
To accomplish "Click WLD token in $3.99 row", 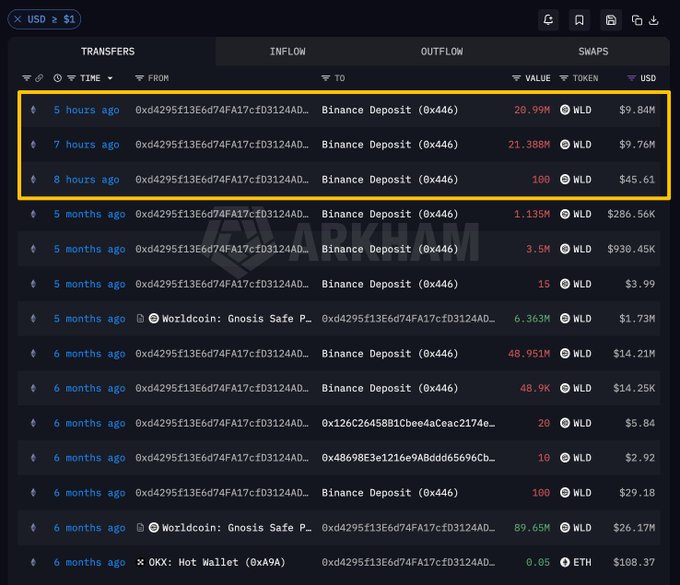I will (575, 284).
